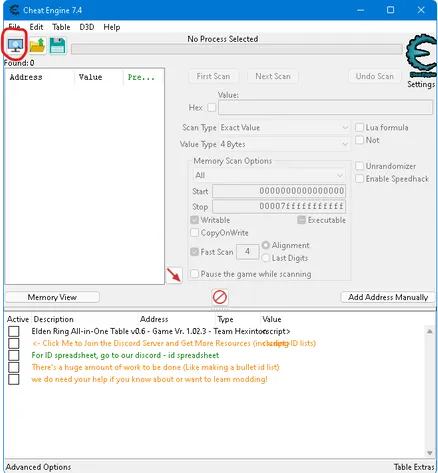Click the red clear address list icon
Viewport: 438px width, 473px height.
(220, 297)
